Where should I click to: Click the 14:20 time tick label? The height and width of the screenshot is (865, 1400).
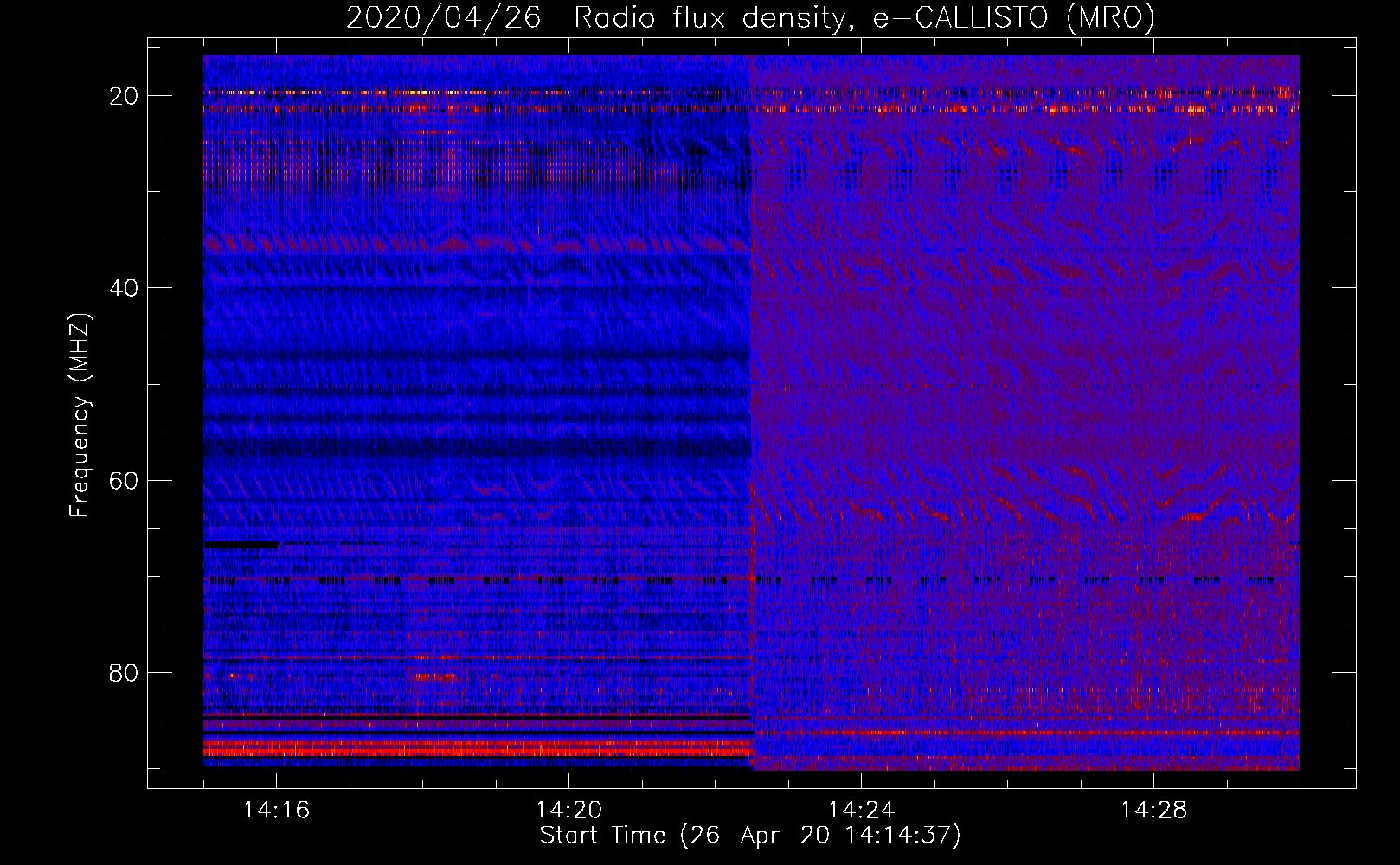[568, 810]
